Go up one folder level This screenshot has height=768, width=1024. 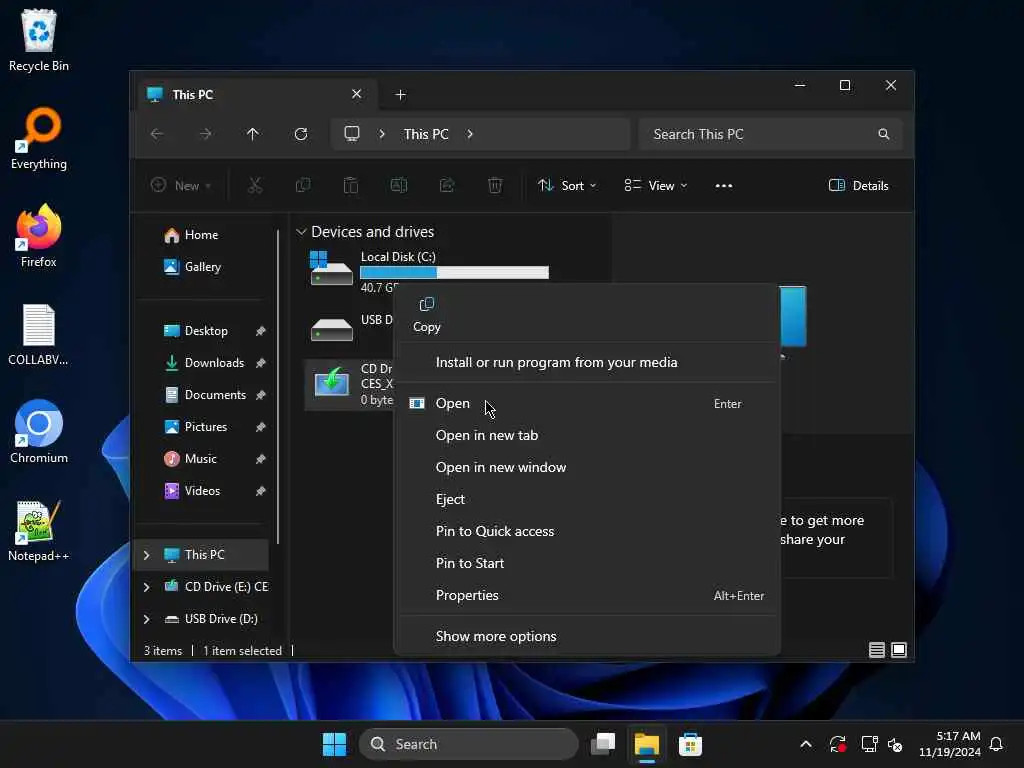(253, 134)
